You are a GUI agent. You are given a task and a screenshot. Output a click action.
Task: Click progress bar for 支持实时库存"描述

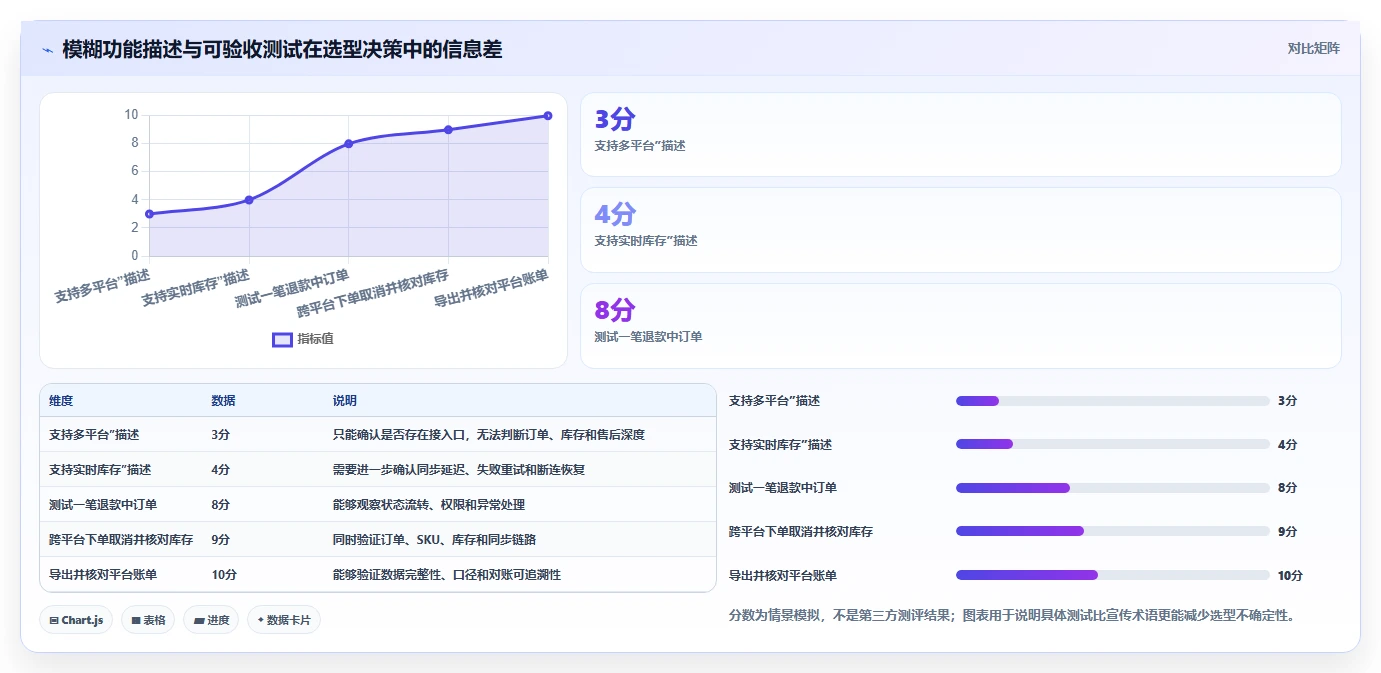click(1113, 444)
